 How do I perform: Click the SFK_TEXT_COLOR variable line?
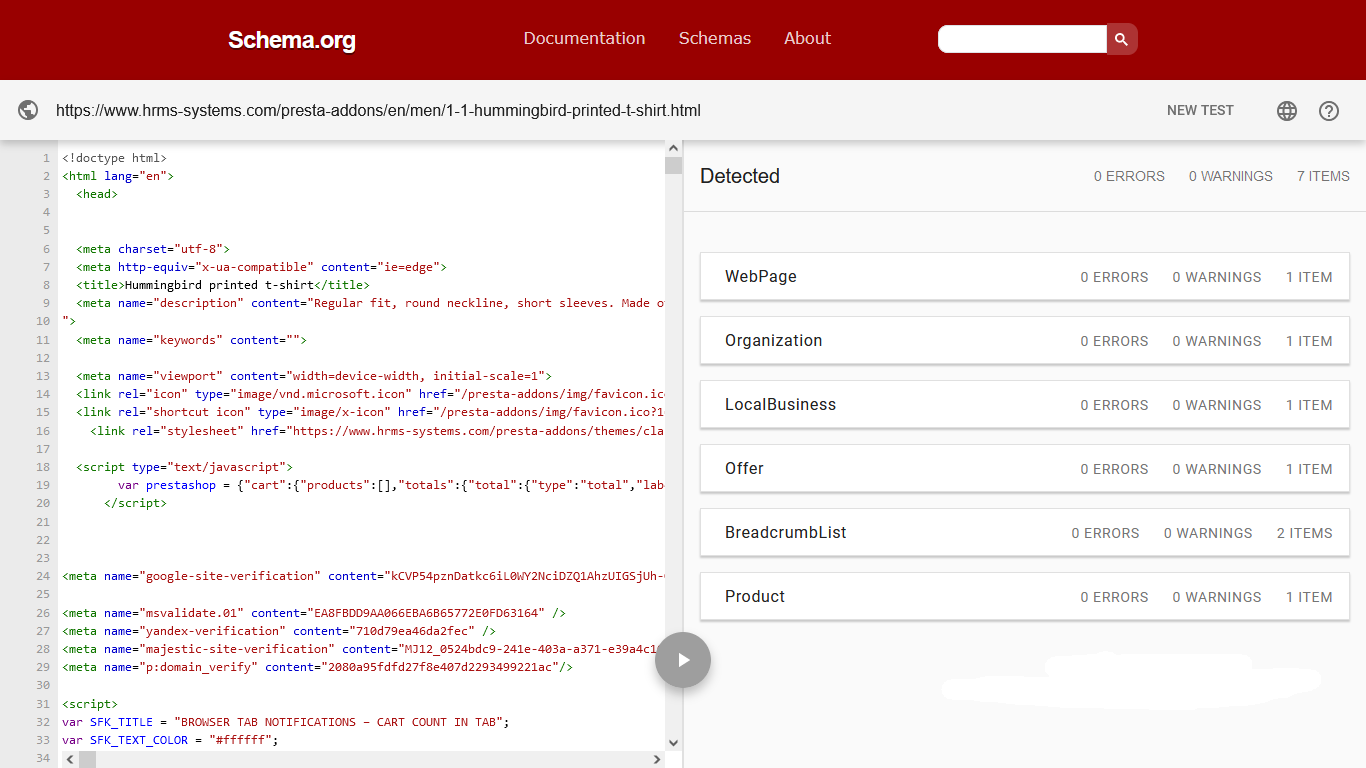point(170,740)
